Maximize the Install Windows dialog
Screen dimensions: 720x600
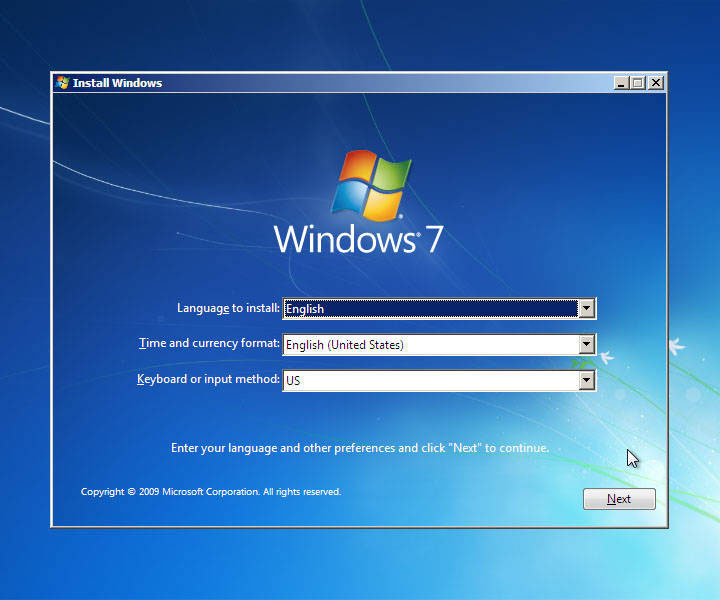(x=638, y=83)
